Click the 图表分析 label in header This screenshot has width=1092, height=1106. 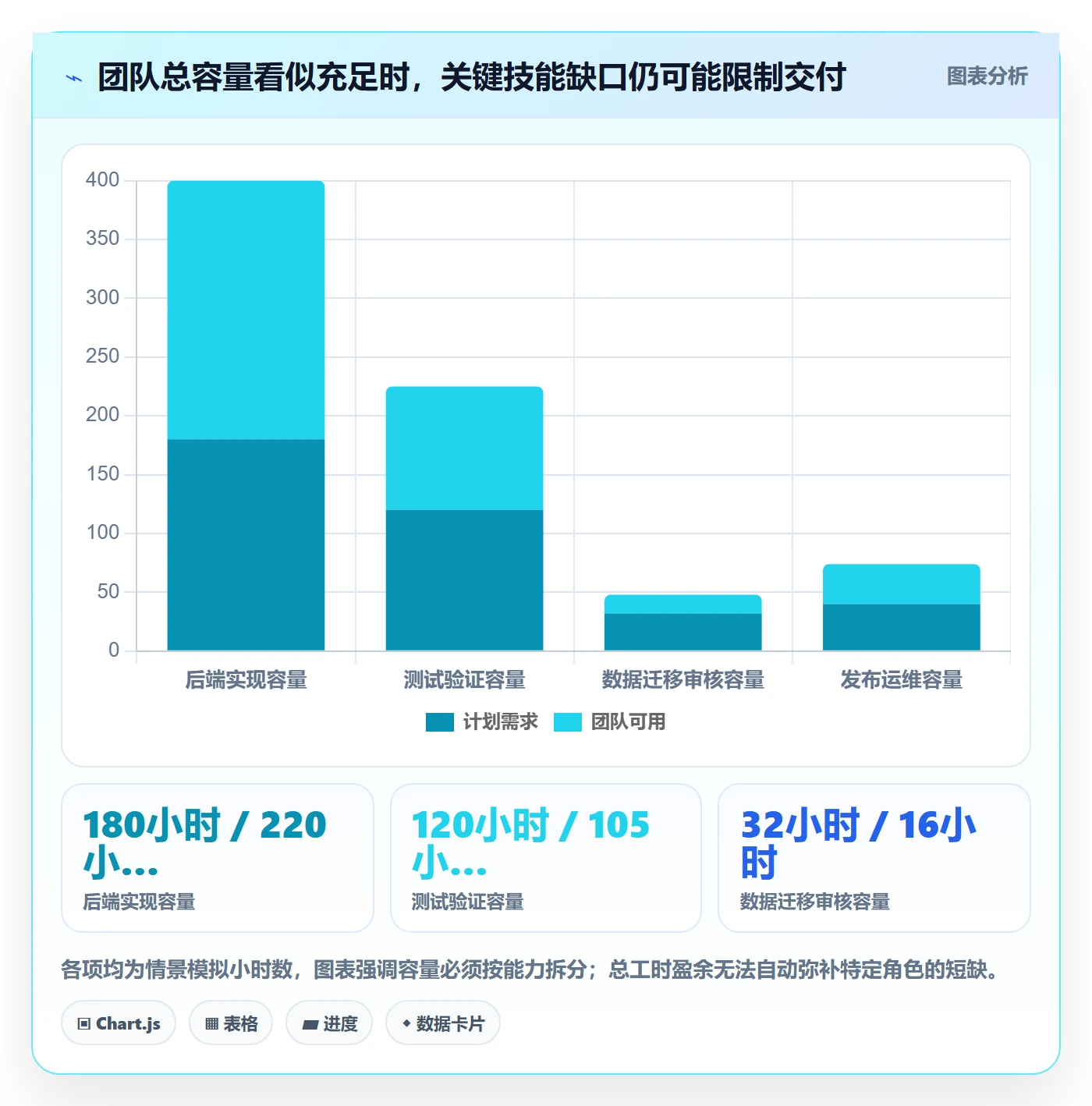(987, 76)
